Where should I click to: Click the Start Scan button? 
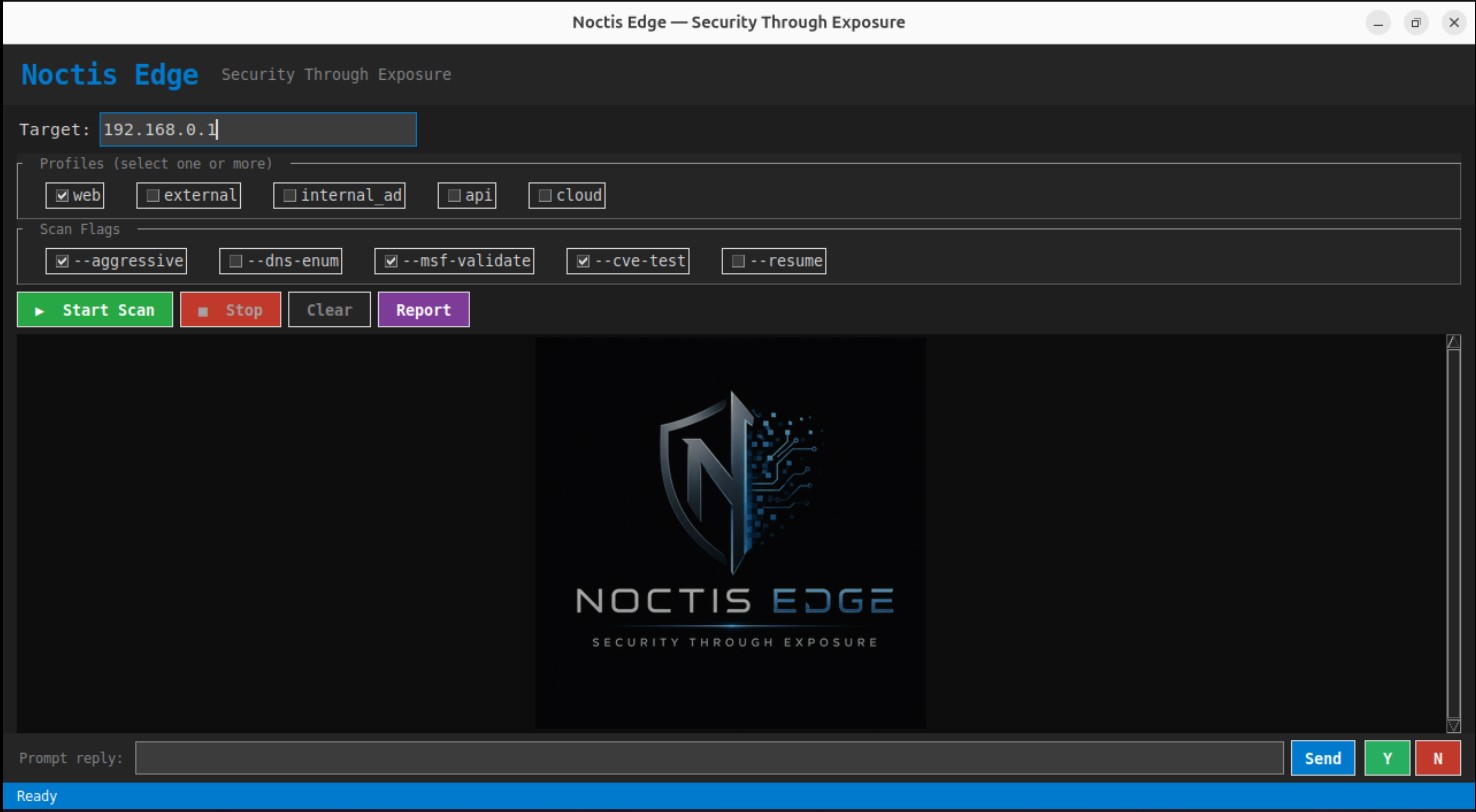(95, 310)
